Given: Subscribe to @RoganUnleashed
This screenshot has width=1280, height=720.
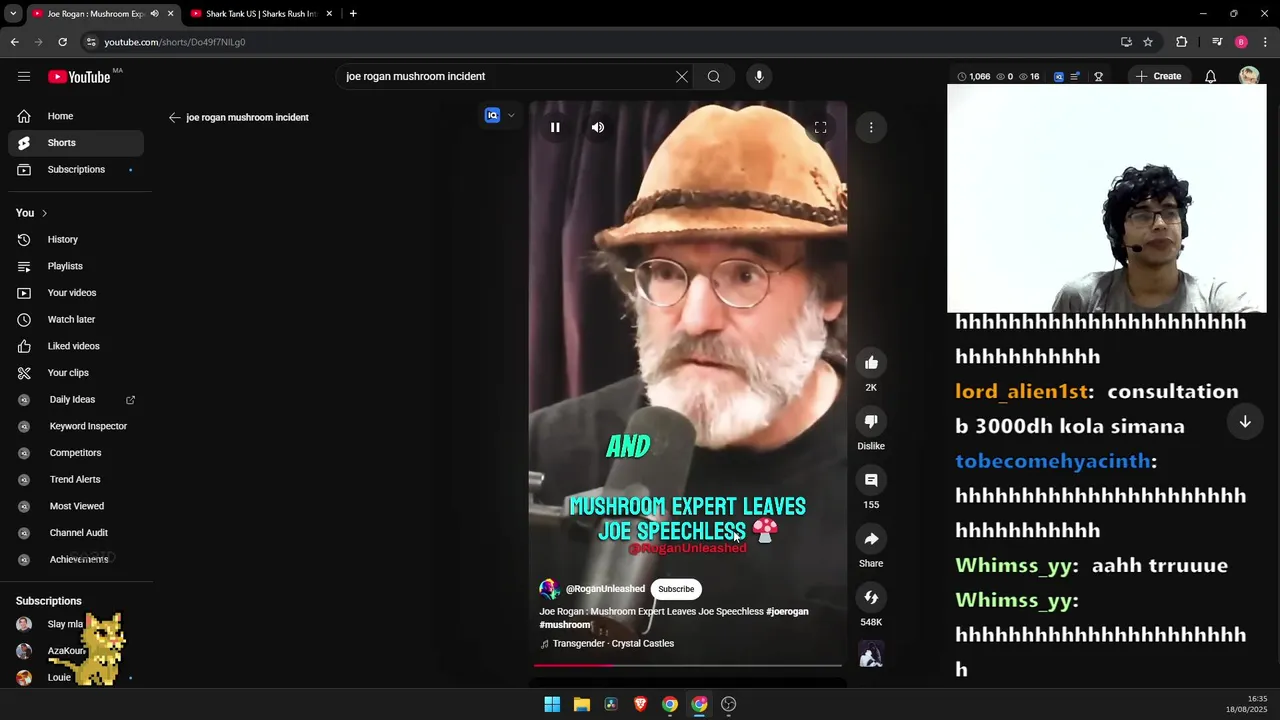Looking at the screenshot, I should click(676, 589).
